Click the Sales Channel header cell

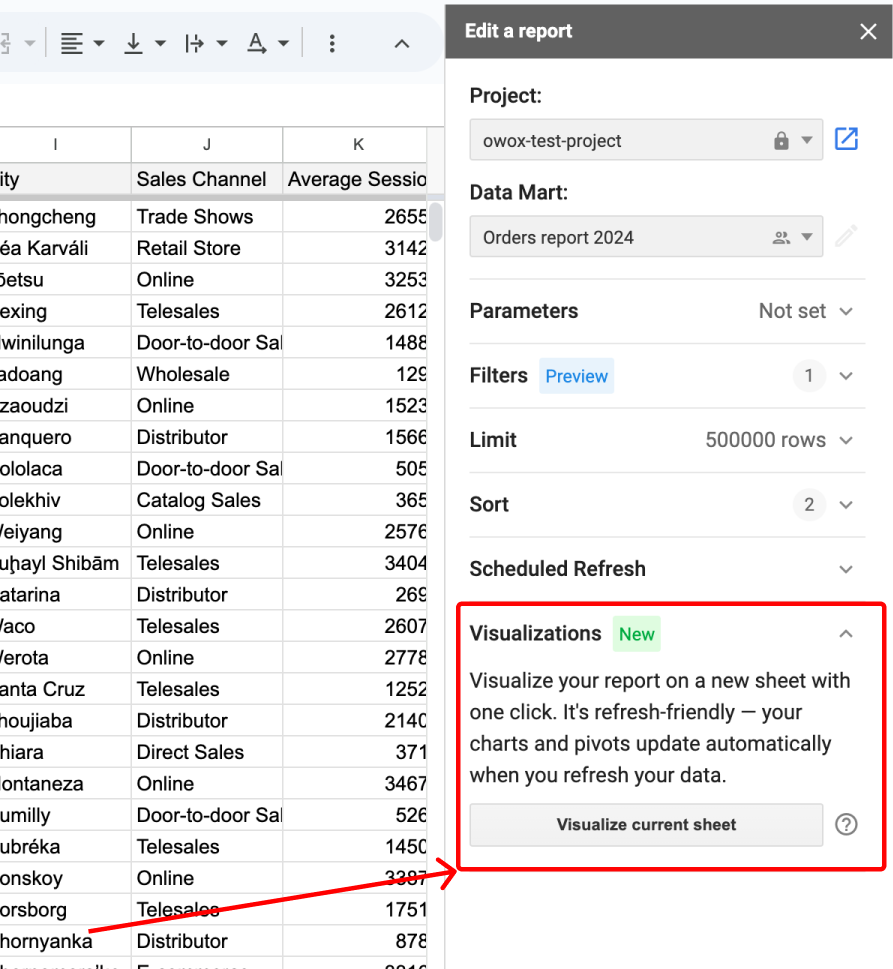[207, 179]
